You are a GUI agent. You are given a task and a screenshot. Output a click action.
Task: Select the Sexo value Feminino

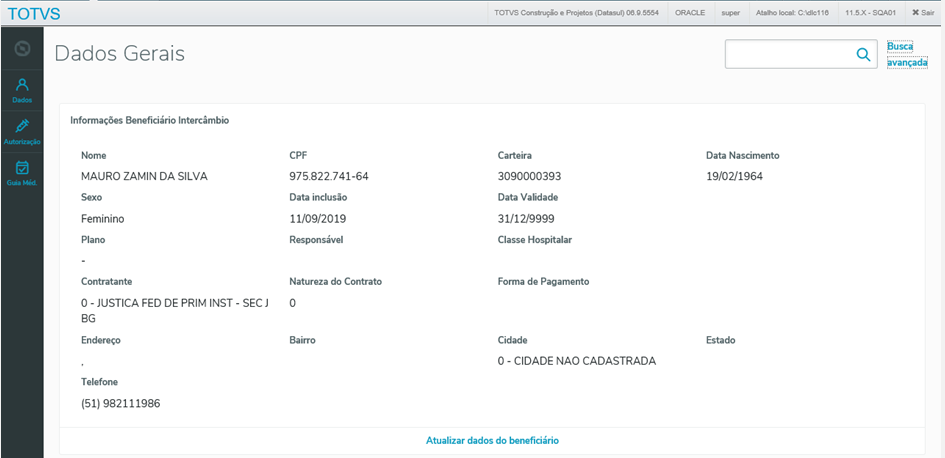pos(102,219)
